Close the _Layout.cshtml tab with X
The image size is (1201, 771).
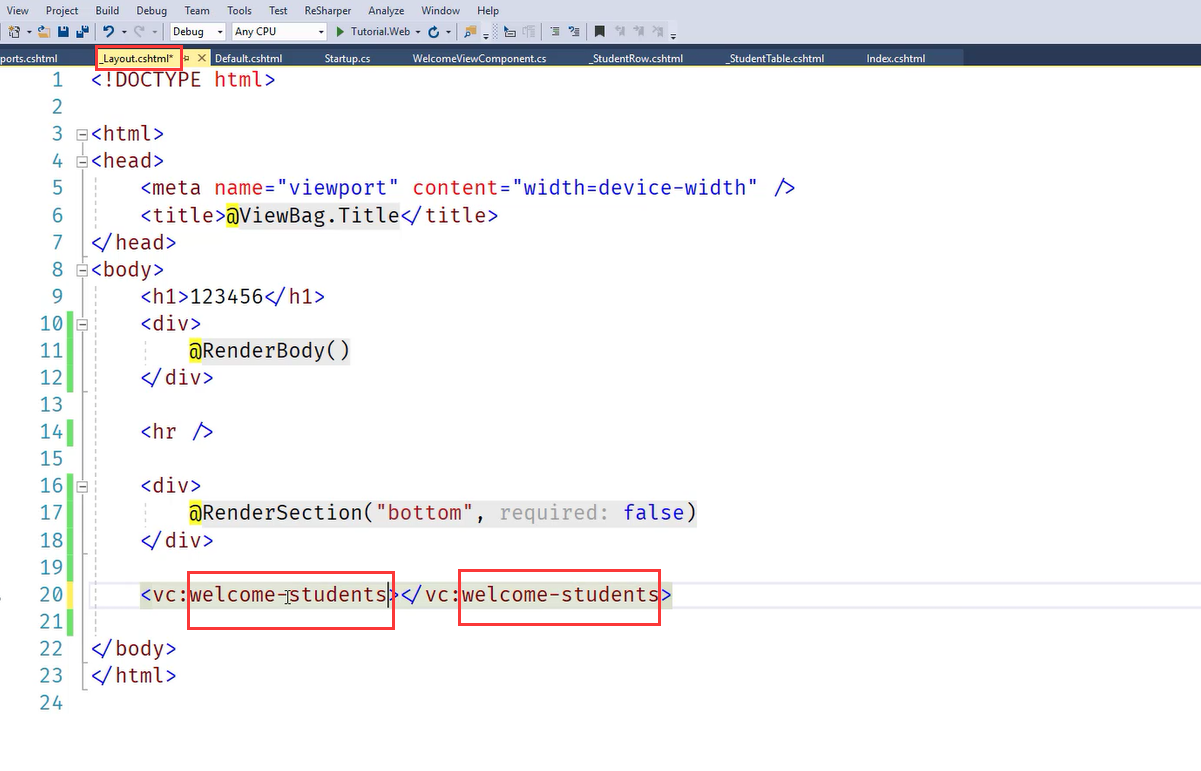201,58
